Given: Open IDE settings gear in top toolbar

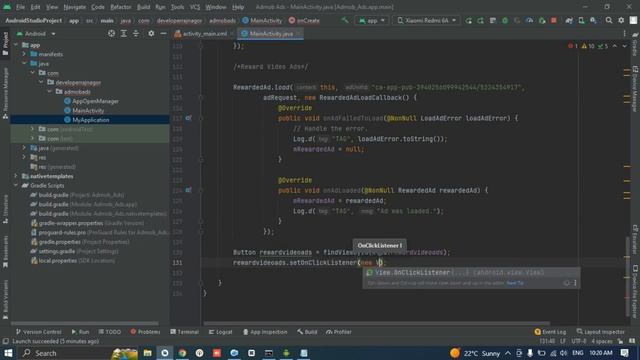Looking at the screenshot, I should 621,20.
